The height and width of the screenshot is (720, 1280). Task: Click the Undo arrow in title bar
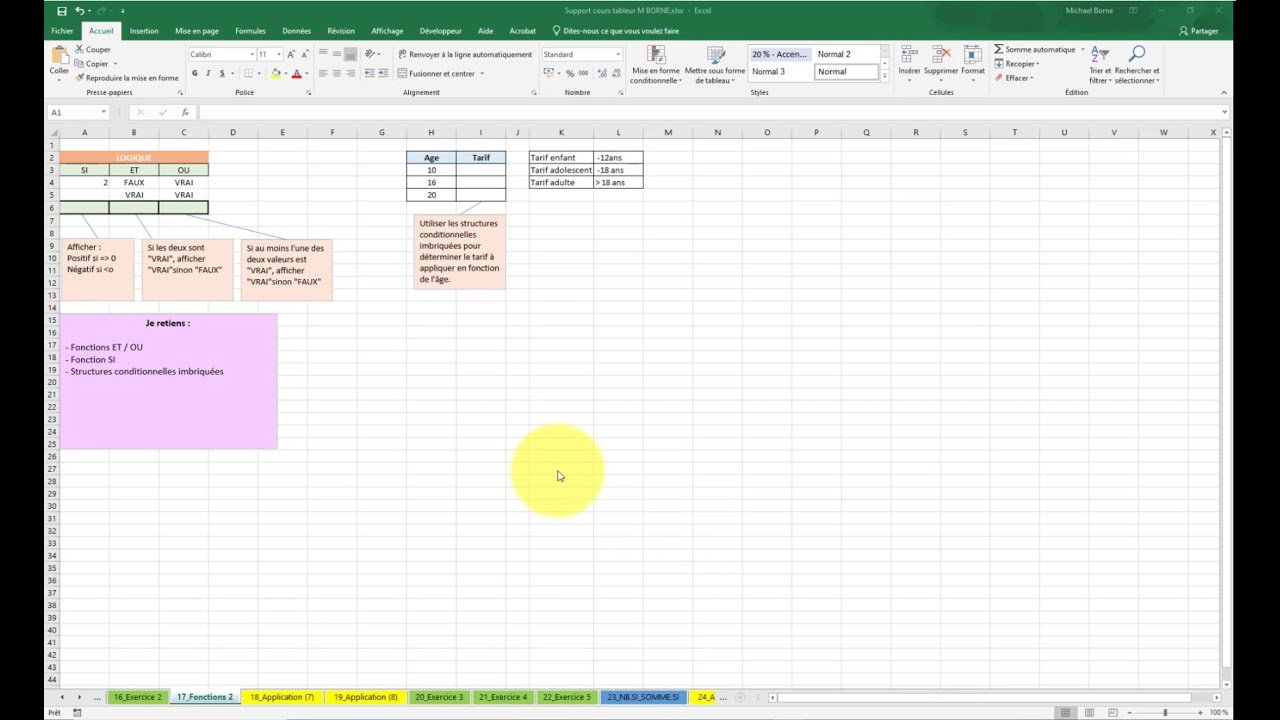tap(79, 10)
